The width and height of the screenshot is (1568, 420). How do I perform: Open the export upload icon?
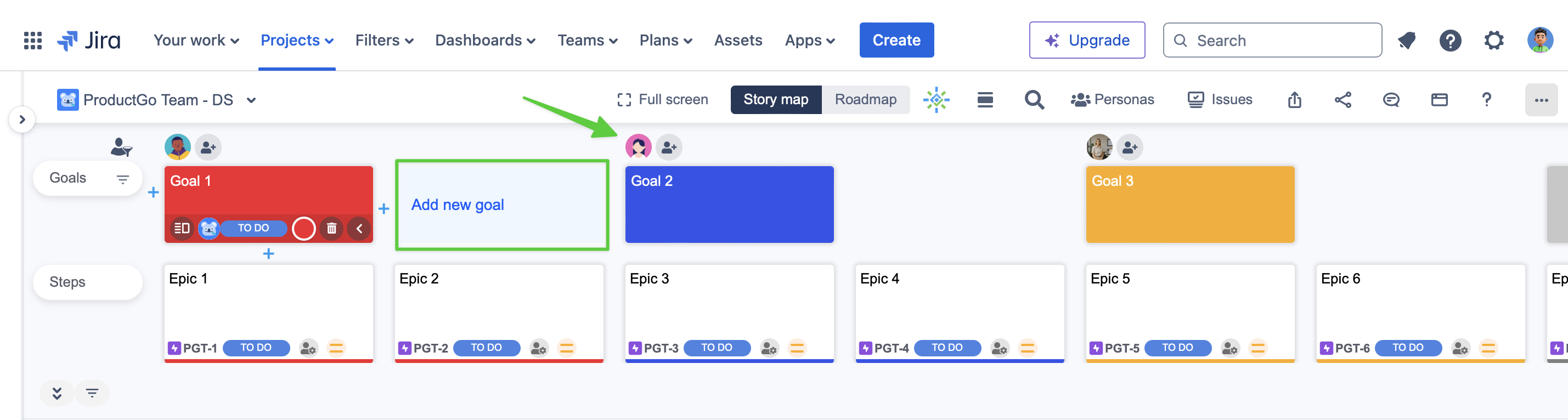click(1295, 100)
